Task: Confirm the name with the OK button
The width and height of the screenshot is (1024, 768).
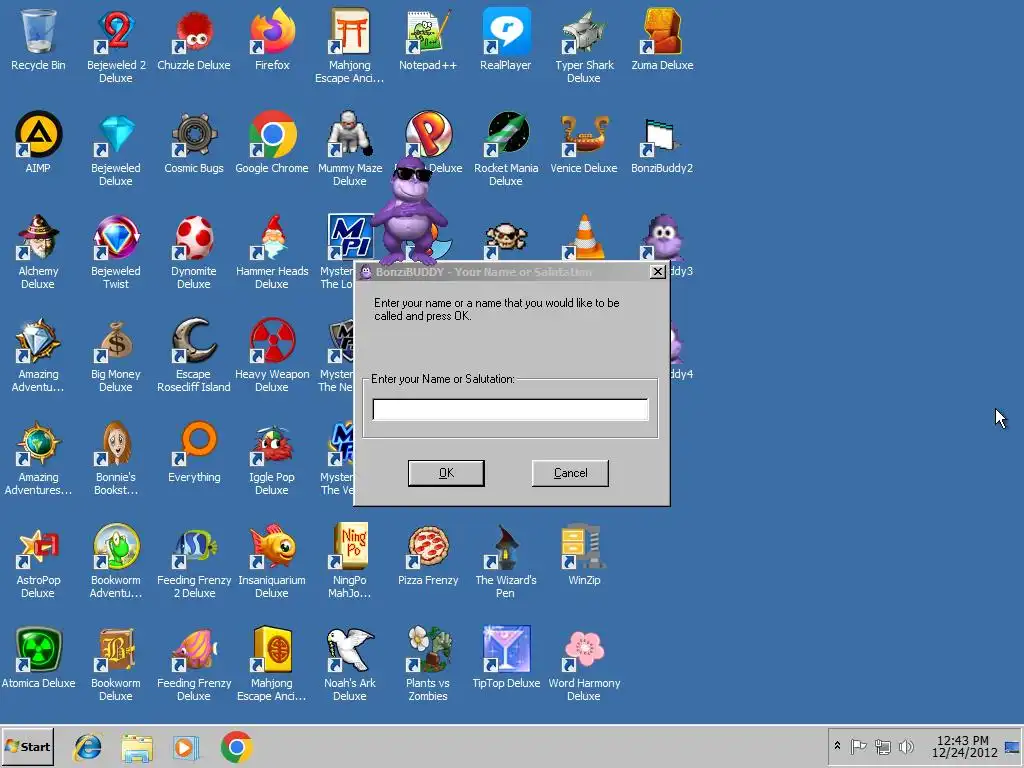Action: [446, 473]
